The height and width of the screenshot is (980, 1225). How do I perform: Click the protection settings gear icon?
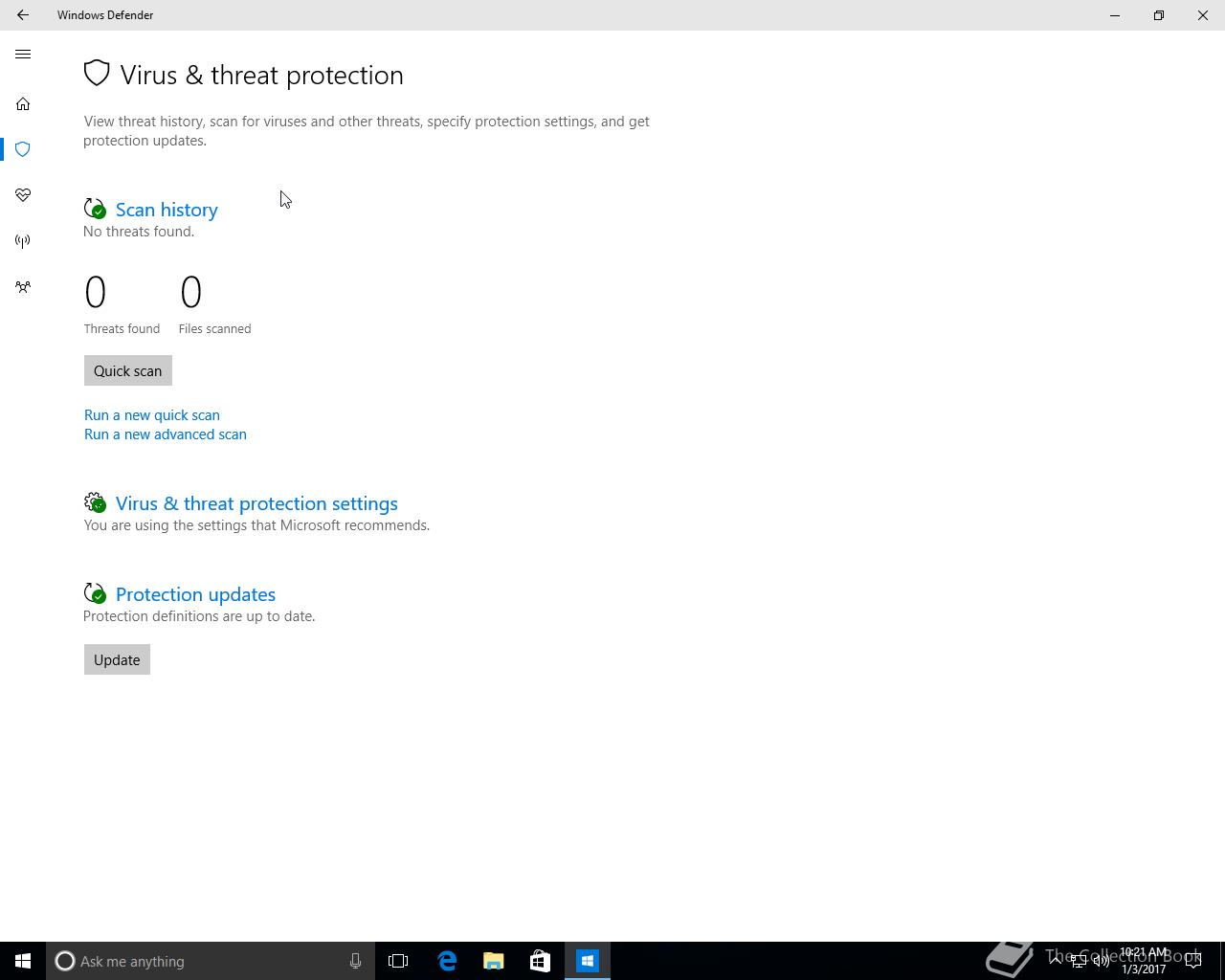pos(95,502)
